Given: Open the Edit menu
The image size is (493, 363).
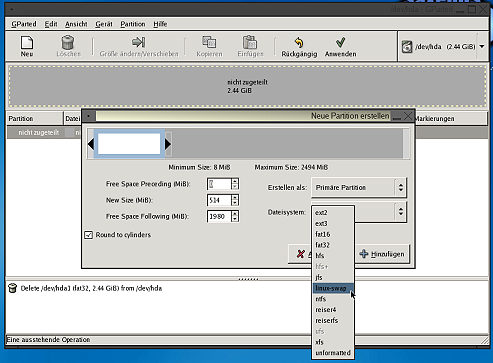Looking at the screenshot, I should pos(51,24).
